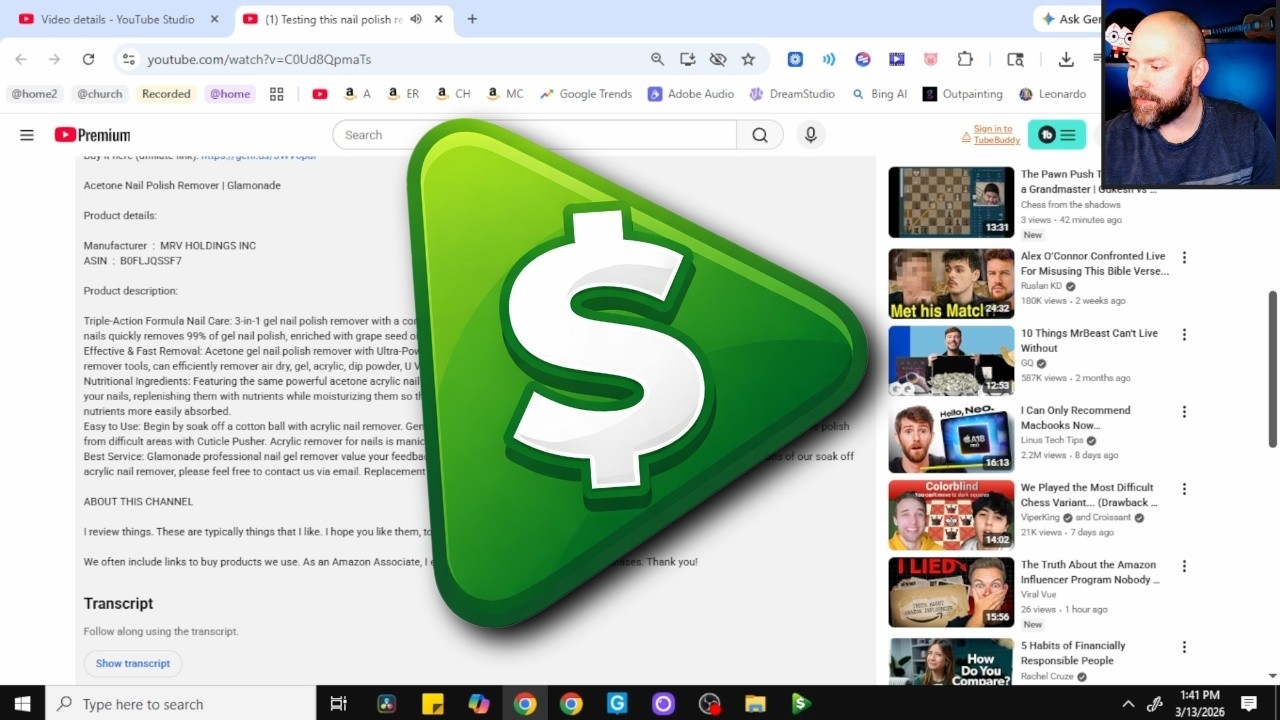Launch OBS Studio from the taskbar

(x=709, y=704)
